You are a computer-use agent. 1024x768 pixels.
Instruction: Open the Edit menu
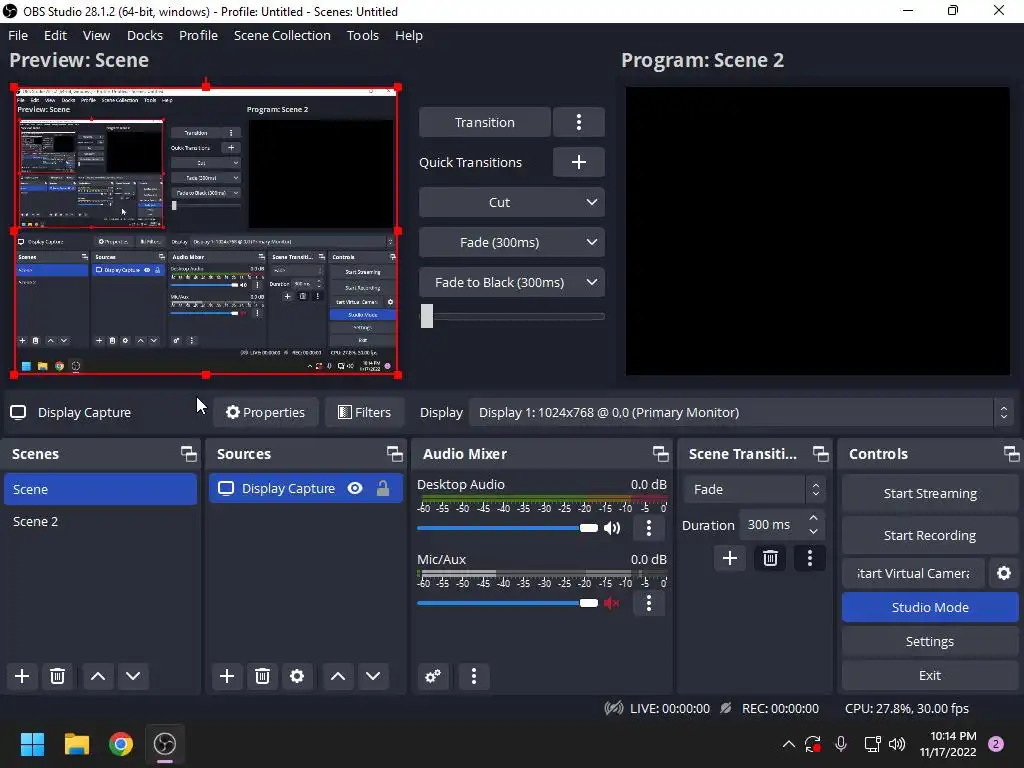point(56,35)
